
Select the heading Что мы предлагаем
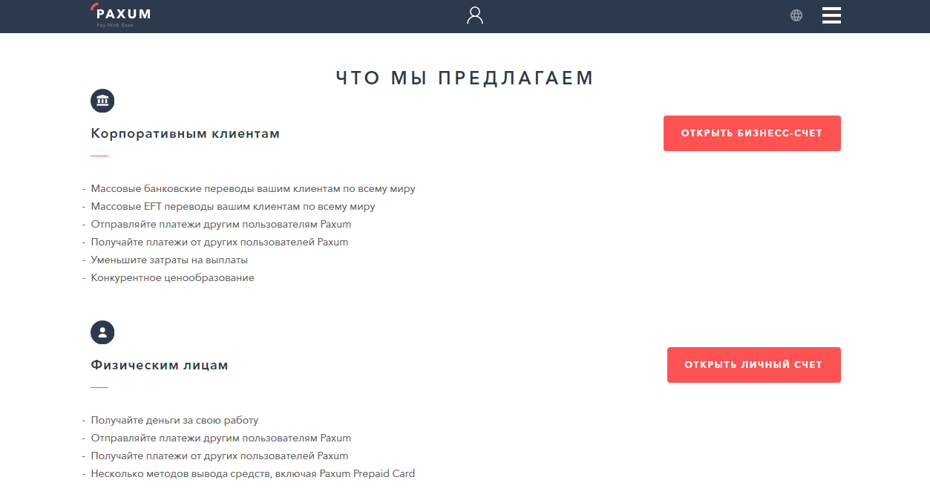pos(464,78)
